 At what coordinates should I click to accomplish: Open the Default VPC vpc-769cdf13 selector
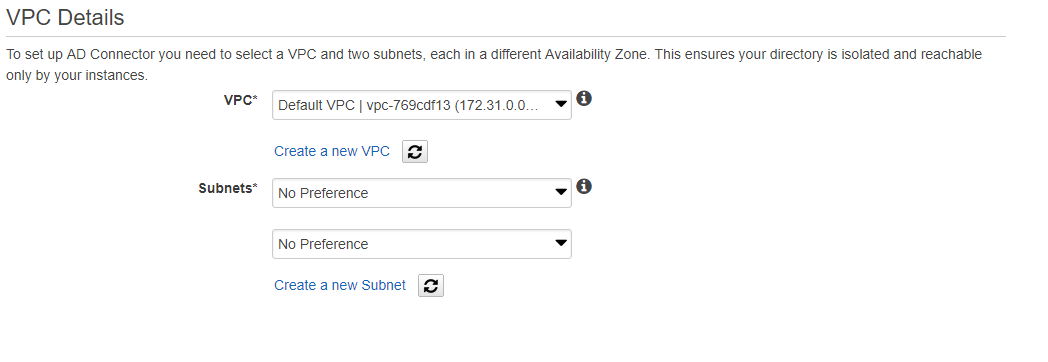pyautogui.click(x=422, y=105)
